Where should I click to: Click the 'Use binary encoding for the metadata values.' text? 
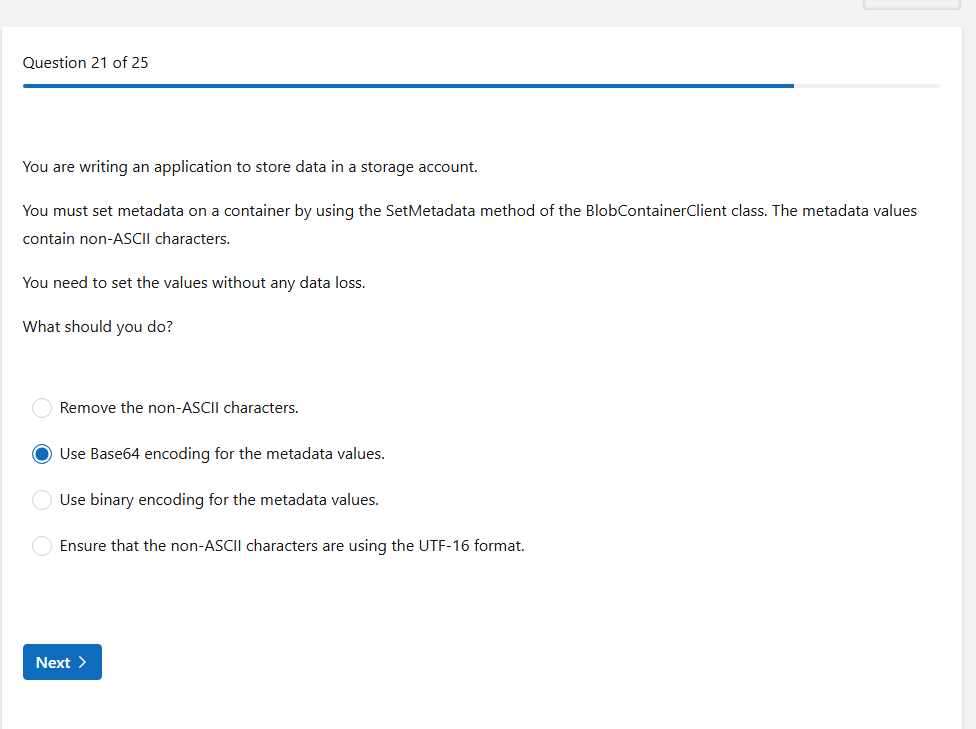219,500
